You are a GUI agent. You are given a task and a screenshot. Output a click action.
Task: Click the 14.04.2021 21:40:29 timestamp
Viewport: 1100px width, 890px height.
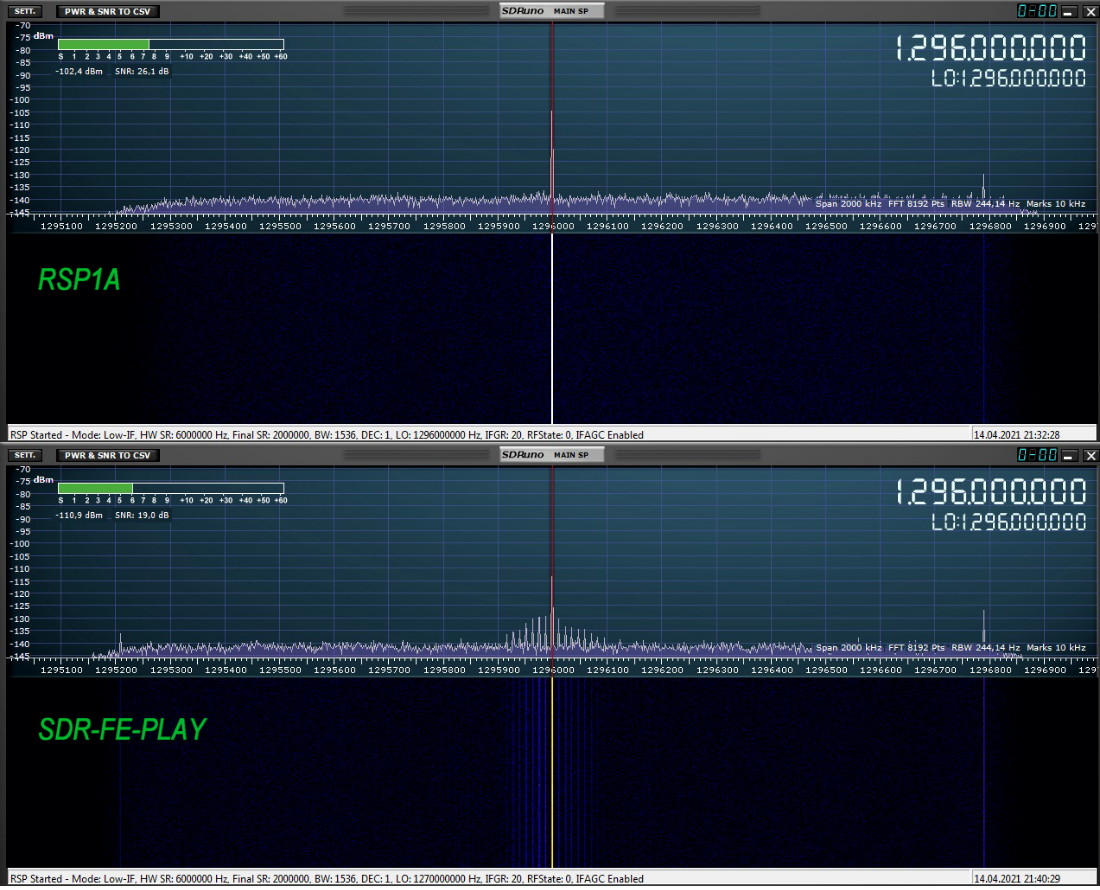pyautogui.click(x=1017, y=879)
